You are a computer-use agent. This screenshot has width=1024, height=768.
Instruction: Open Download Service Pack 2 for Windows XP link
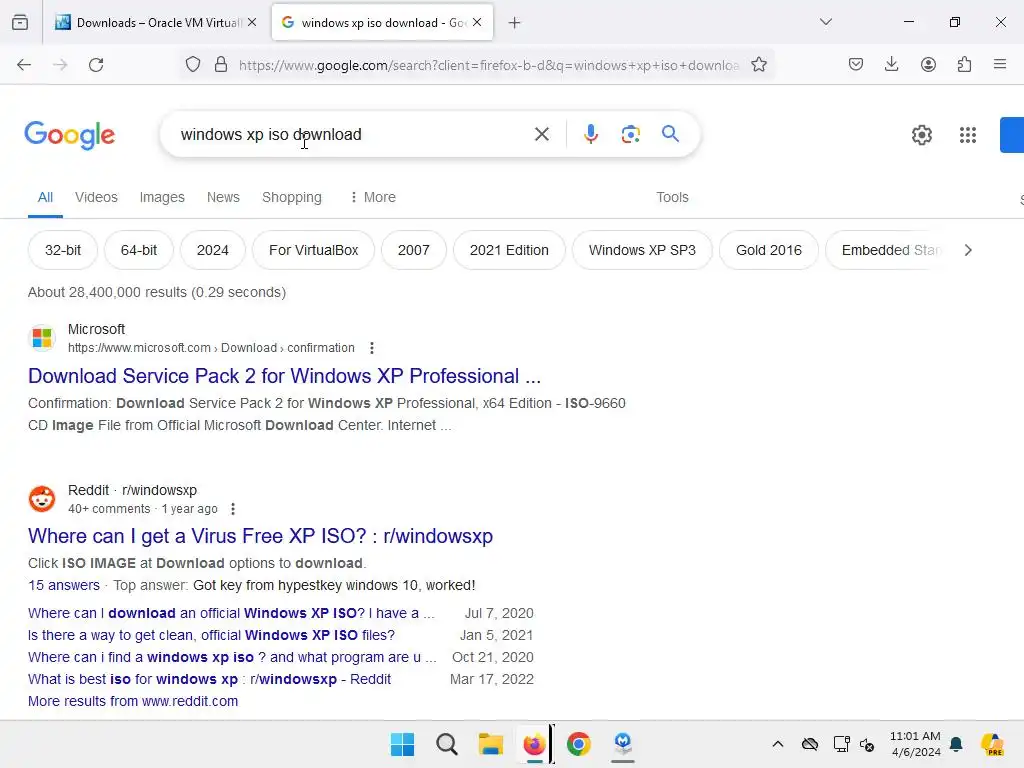click(x=284, y=376)
